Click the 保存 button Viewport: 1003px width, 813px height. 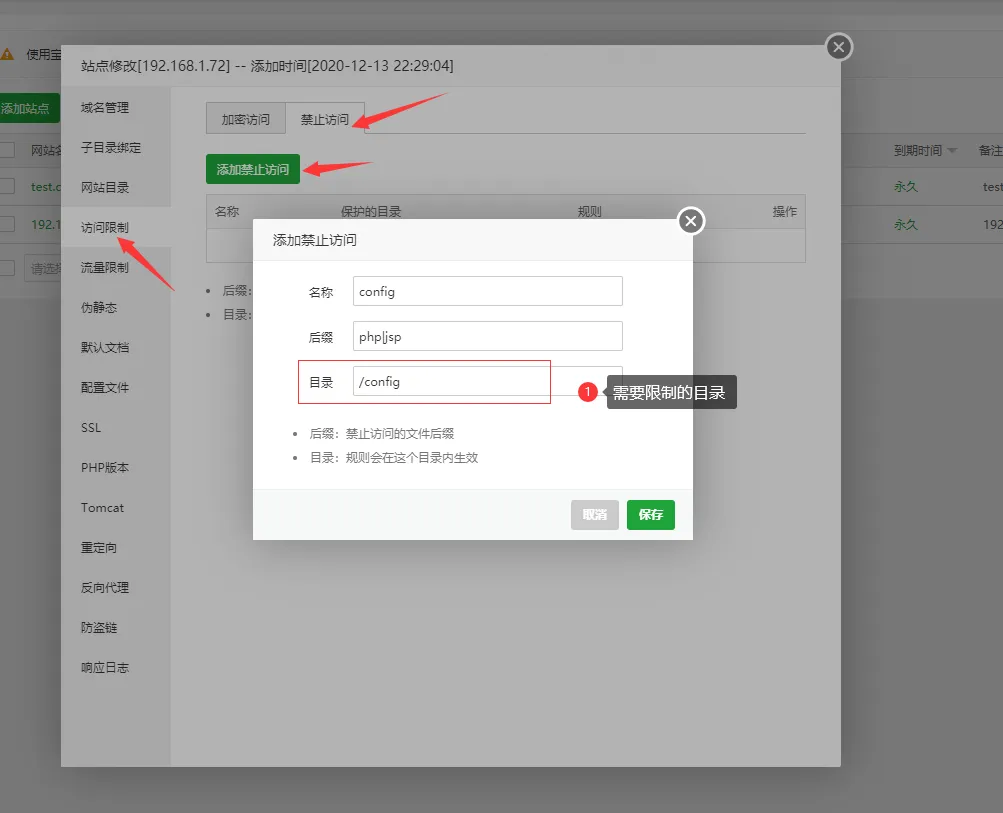650,515
